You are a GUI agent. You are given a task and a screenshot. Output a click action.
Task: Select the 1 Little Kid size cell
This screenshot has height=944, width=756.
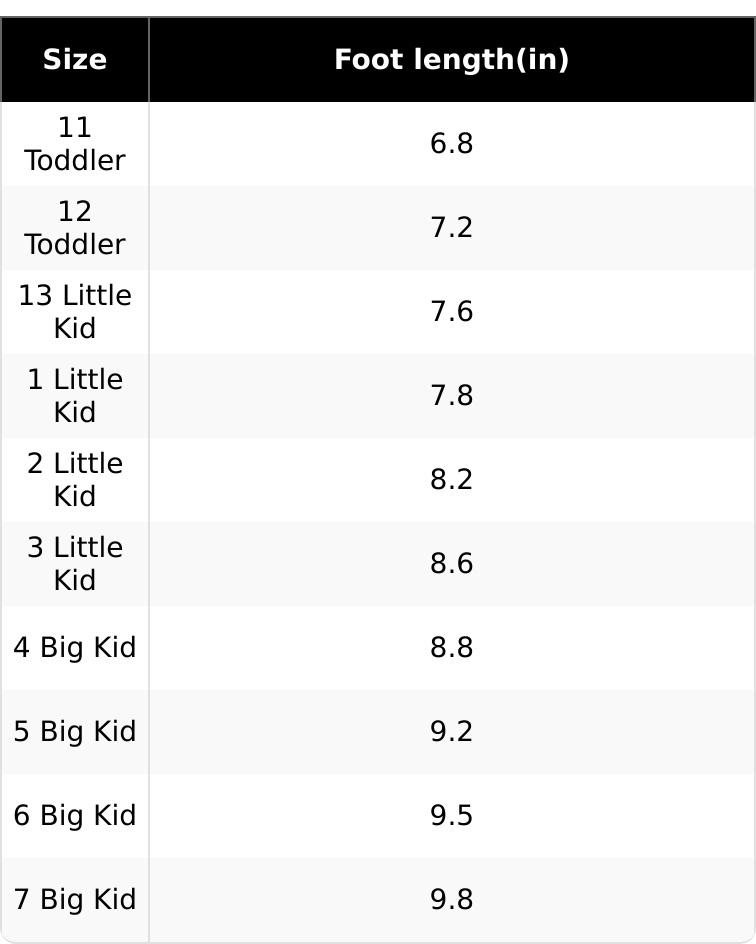75,396
